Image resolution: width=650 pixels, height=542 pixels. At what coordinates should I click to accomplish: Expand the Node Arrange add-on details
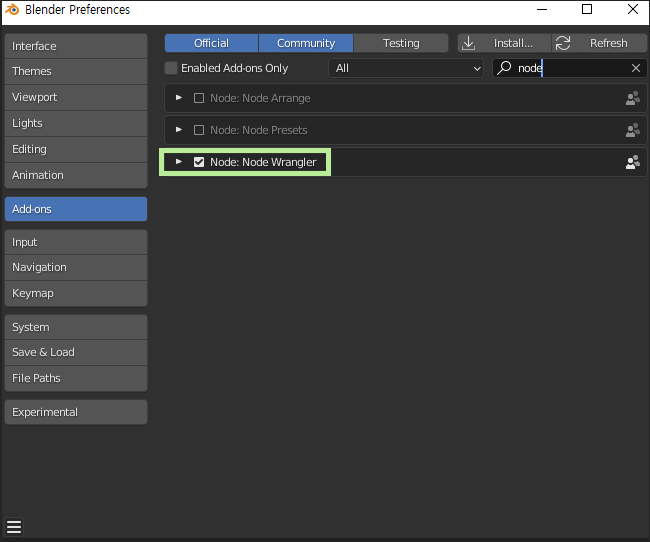pyautogui.click(x=179, y=98)
